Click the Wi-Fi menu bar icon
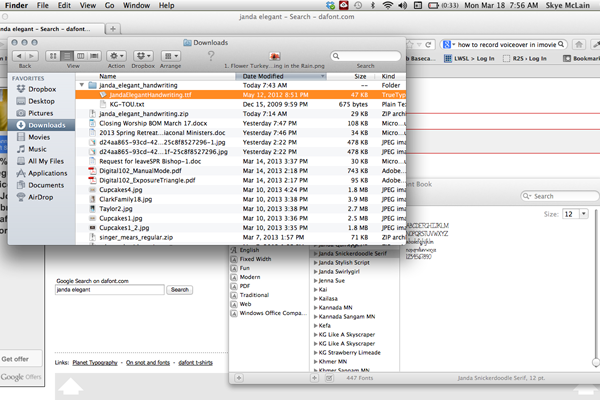The image size is (600, 400). point(388,5)
